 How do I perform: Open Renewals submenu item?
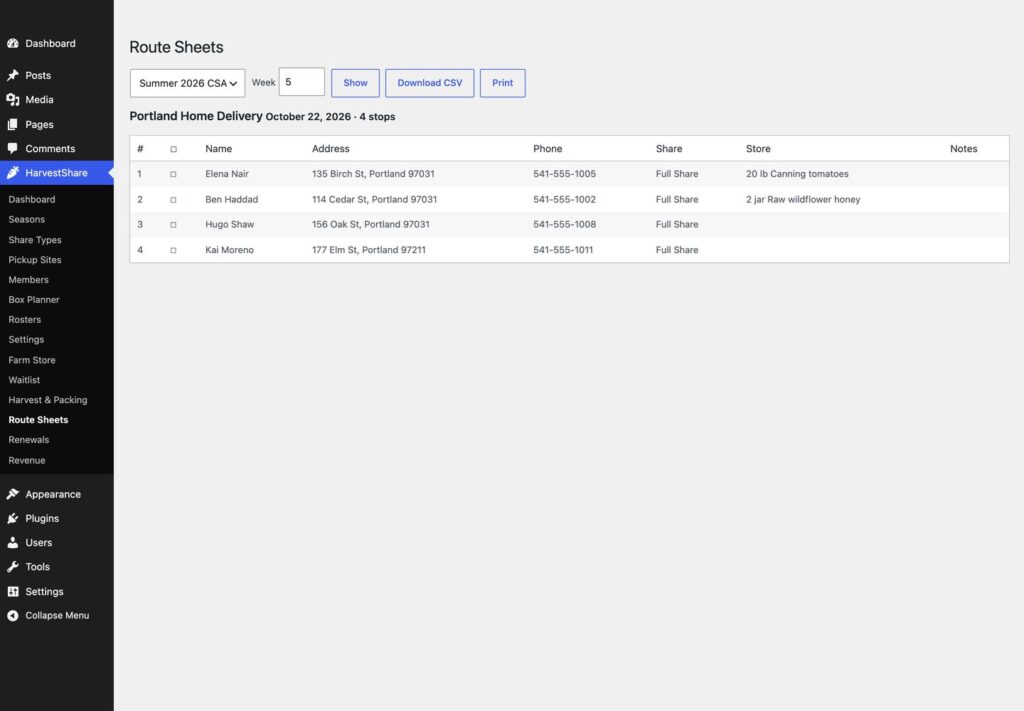click(x=29, y=439)
